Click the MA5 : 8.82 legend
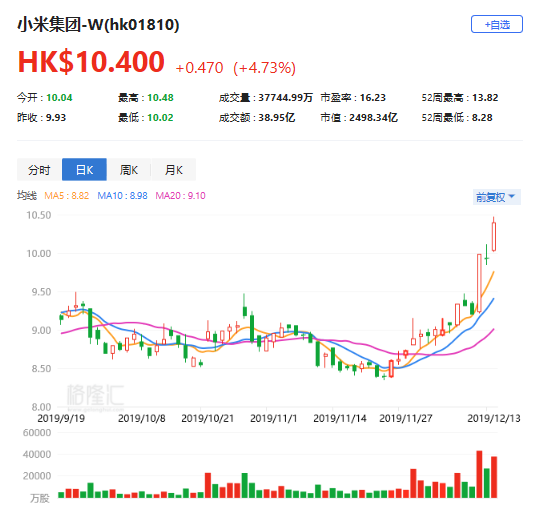 click(x=66, y=196)
